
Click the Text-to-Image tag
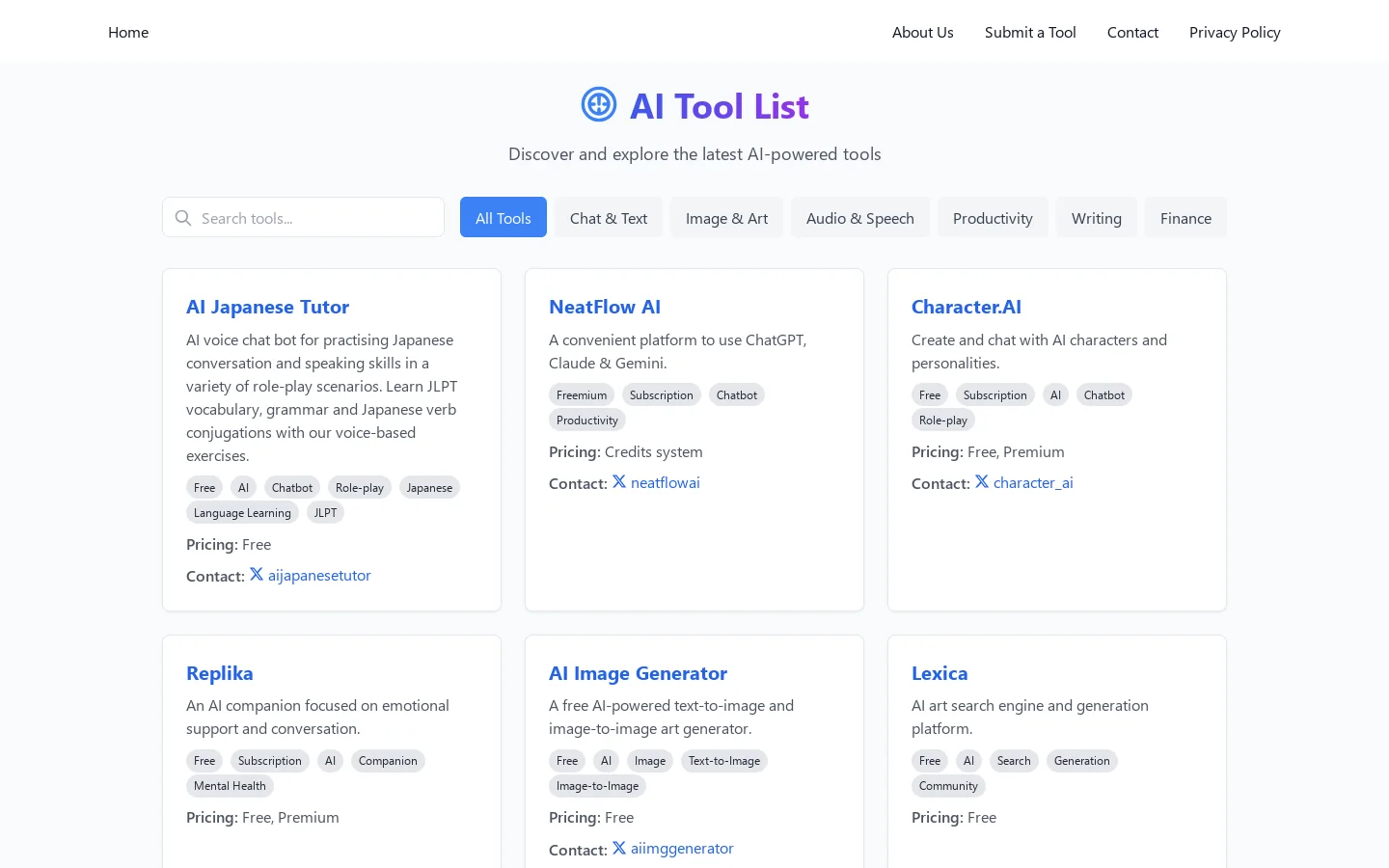pos(724,761)
